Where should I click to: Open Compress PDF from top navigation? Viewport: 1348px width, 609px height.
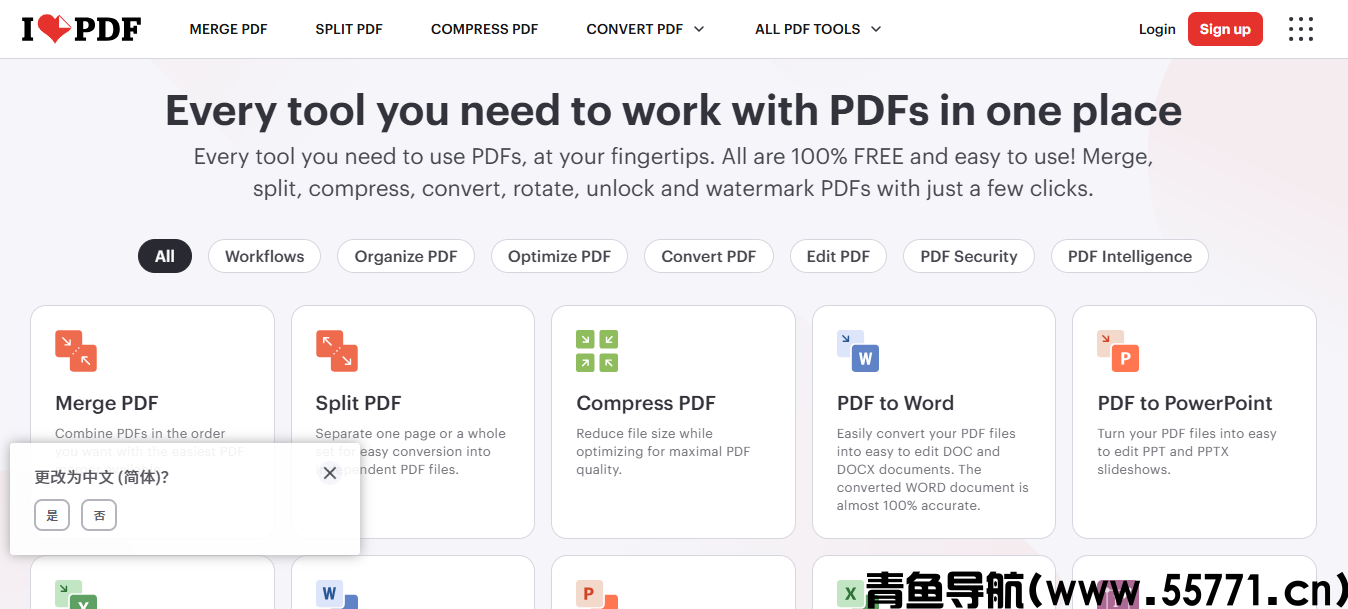[484, 29]
